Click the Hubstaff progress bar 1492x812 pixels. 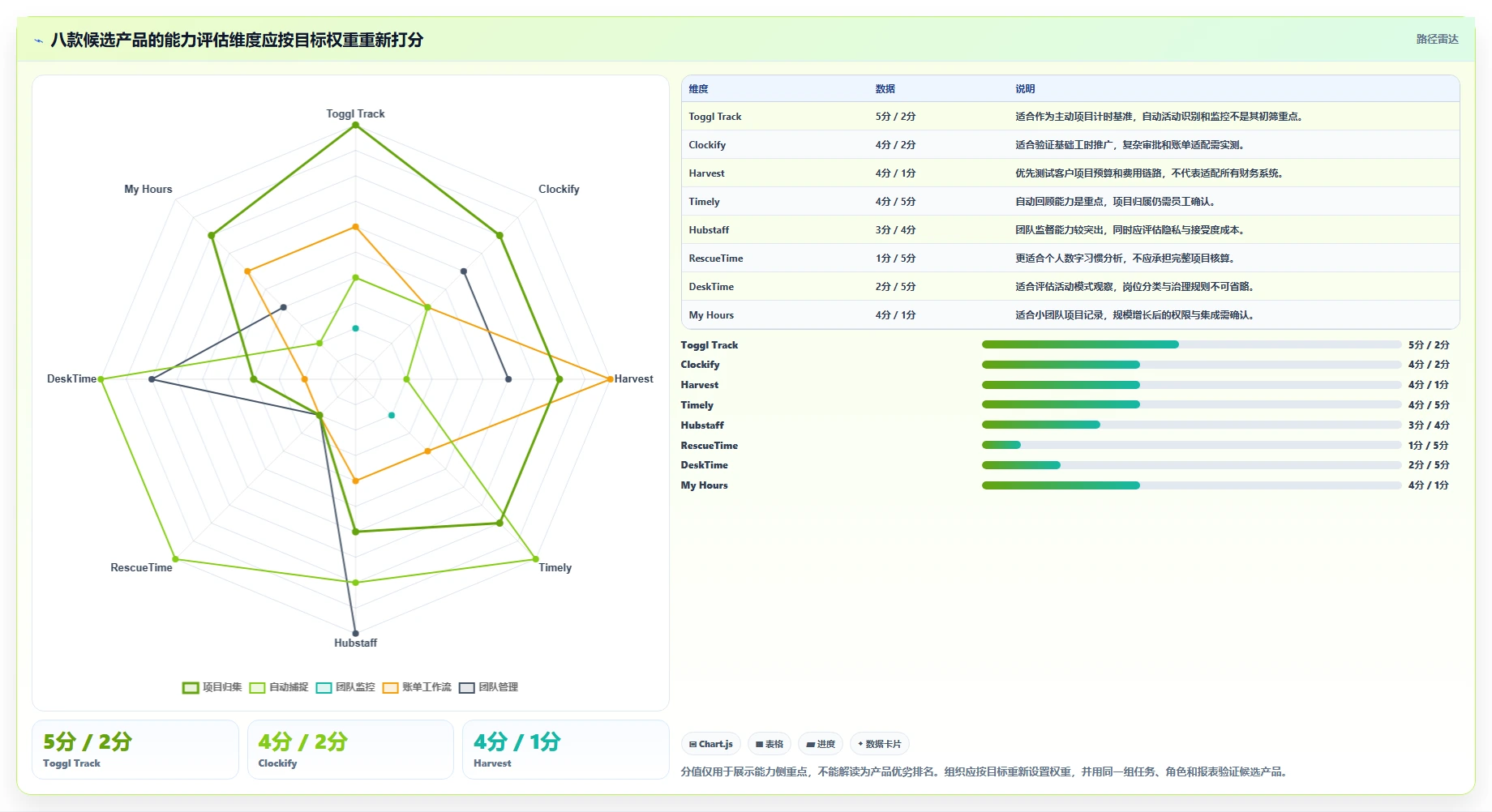[x=1191, y=425]
